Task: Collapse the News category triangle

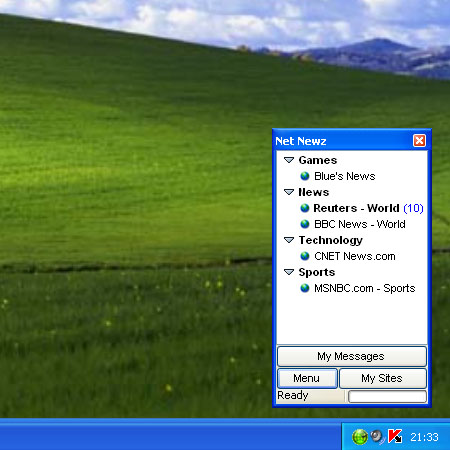Action: point(289,192)
